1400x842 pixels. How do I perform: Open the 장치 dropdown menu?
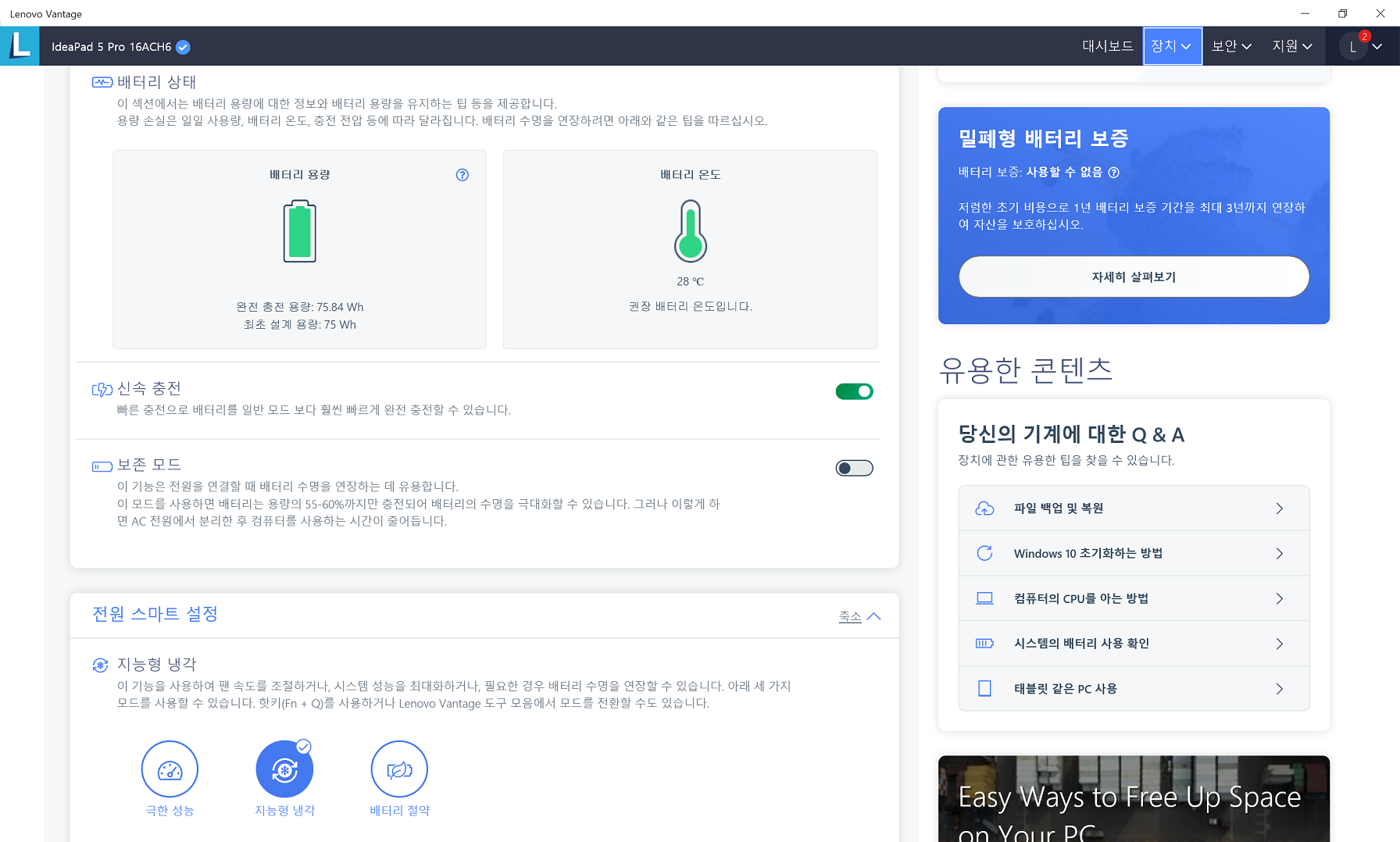tap(1172, 46)
